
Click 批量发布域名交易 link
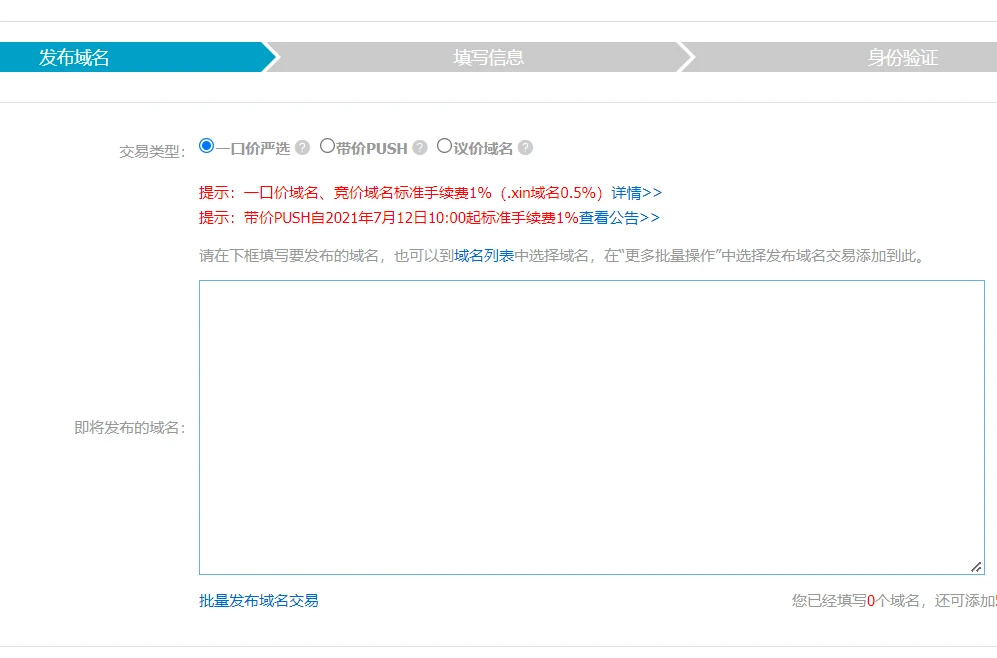tap(259, 601)
